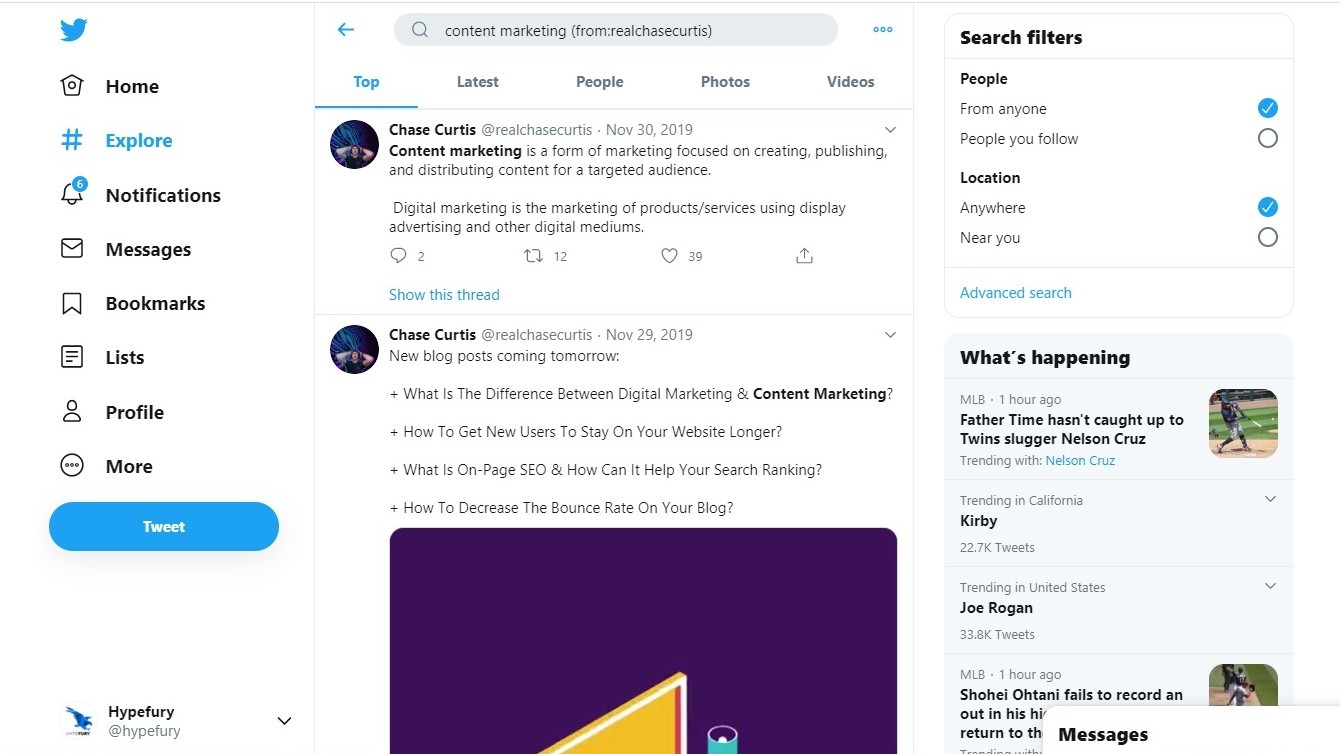Viewport: 1340px width, 754px height.
Task: Switch to the Latest tab
Action: (x=477, y=81)
